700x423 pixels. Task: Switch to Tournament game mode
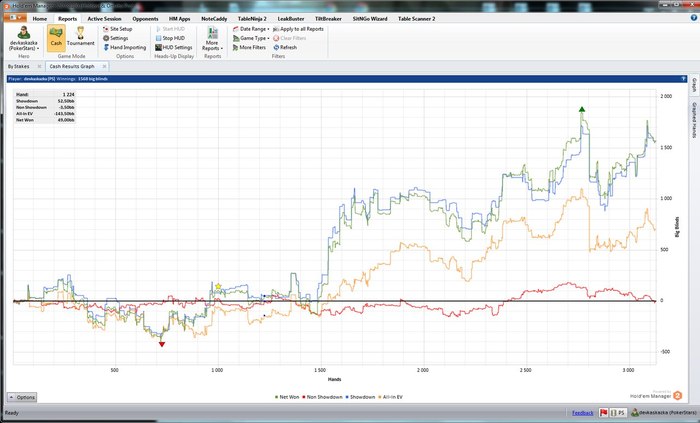pos(80,37)
